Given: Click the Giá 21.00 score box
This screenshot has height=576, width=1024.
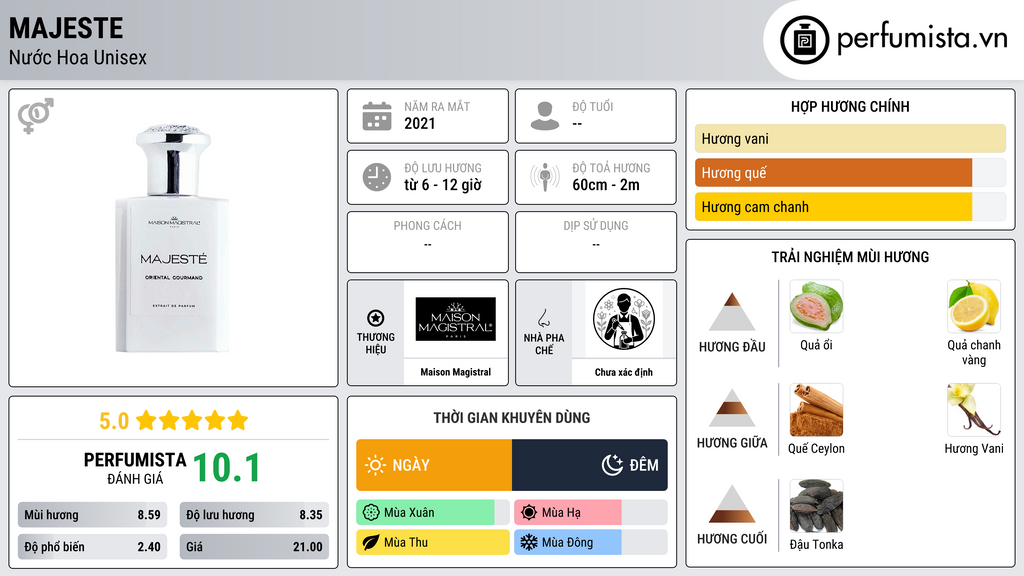Looking at the screenshot, I should tap(254, 547).
